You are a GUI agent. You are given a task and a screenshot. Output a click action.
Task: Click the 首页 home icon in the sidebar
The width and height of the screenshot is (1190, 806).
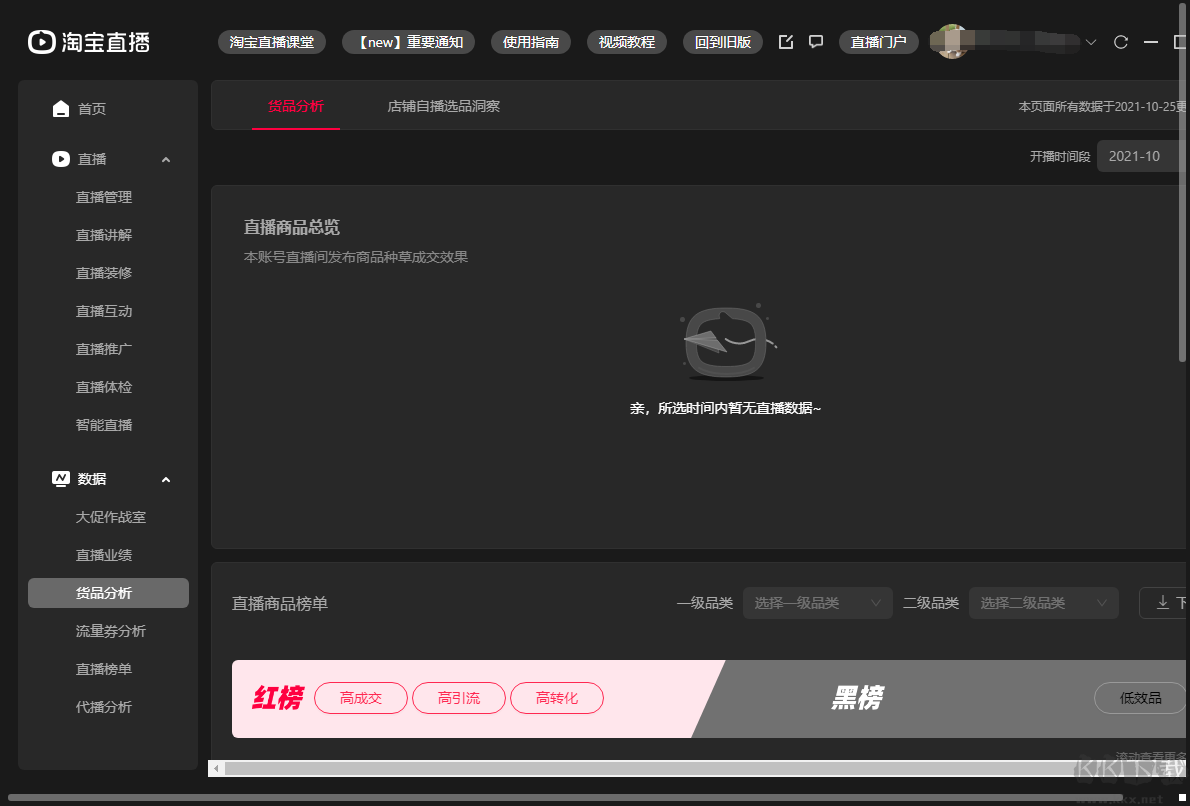click(60, 108)
